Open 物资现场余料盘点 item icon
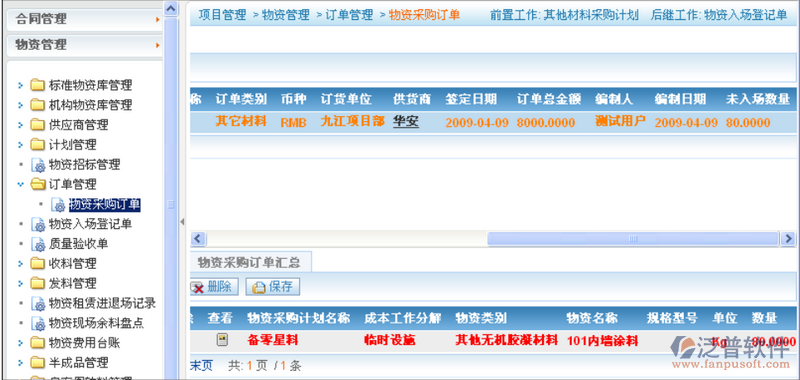 [x=38, y=323]
